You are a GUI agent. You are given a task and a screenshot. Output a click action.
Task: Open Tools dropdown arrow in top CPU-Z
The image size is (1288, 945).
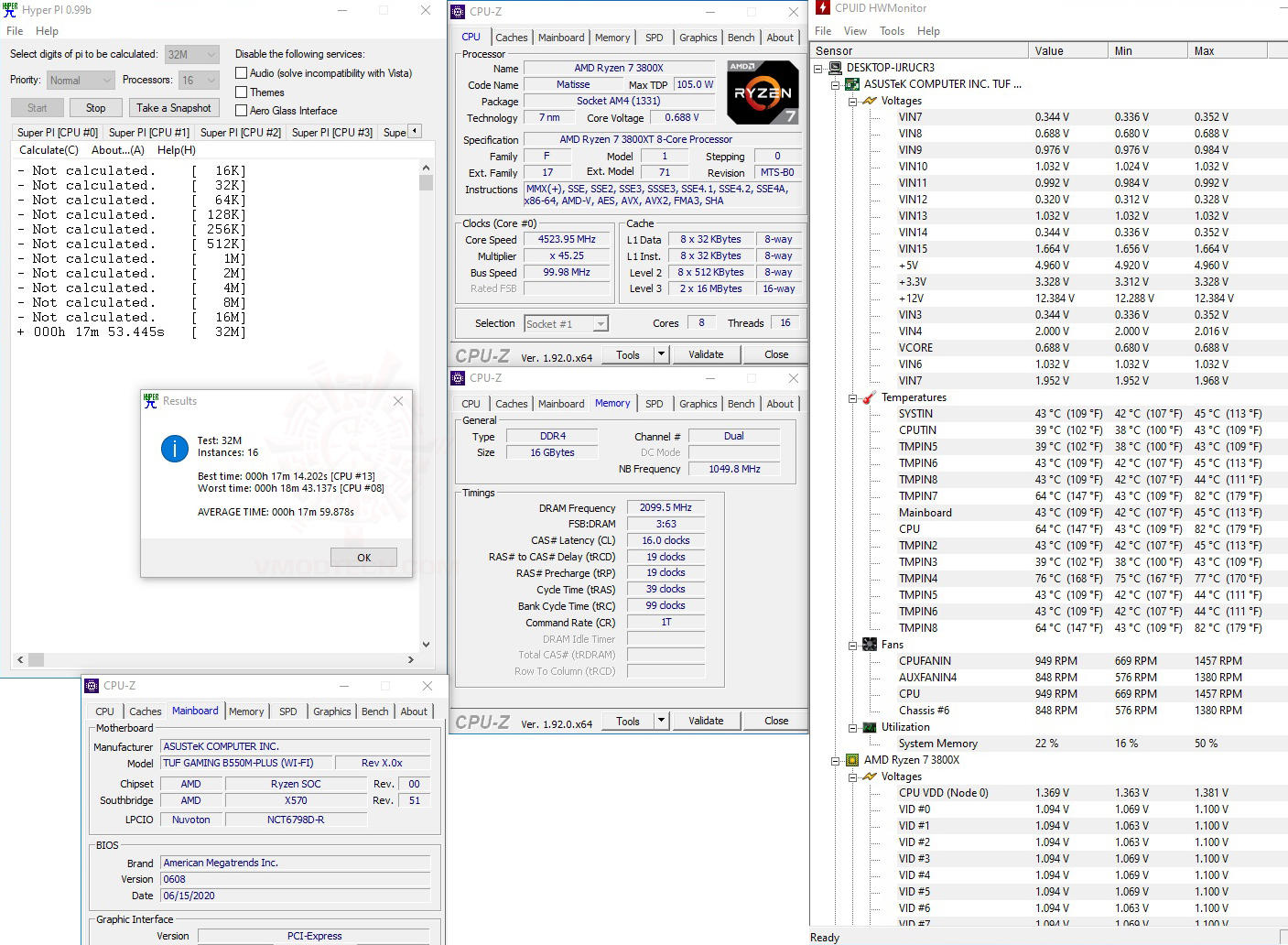coord(661,354)
